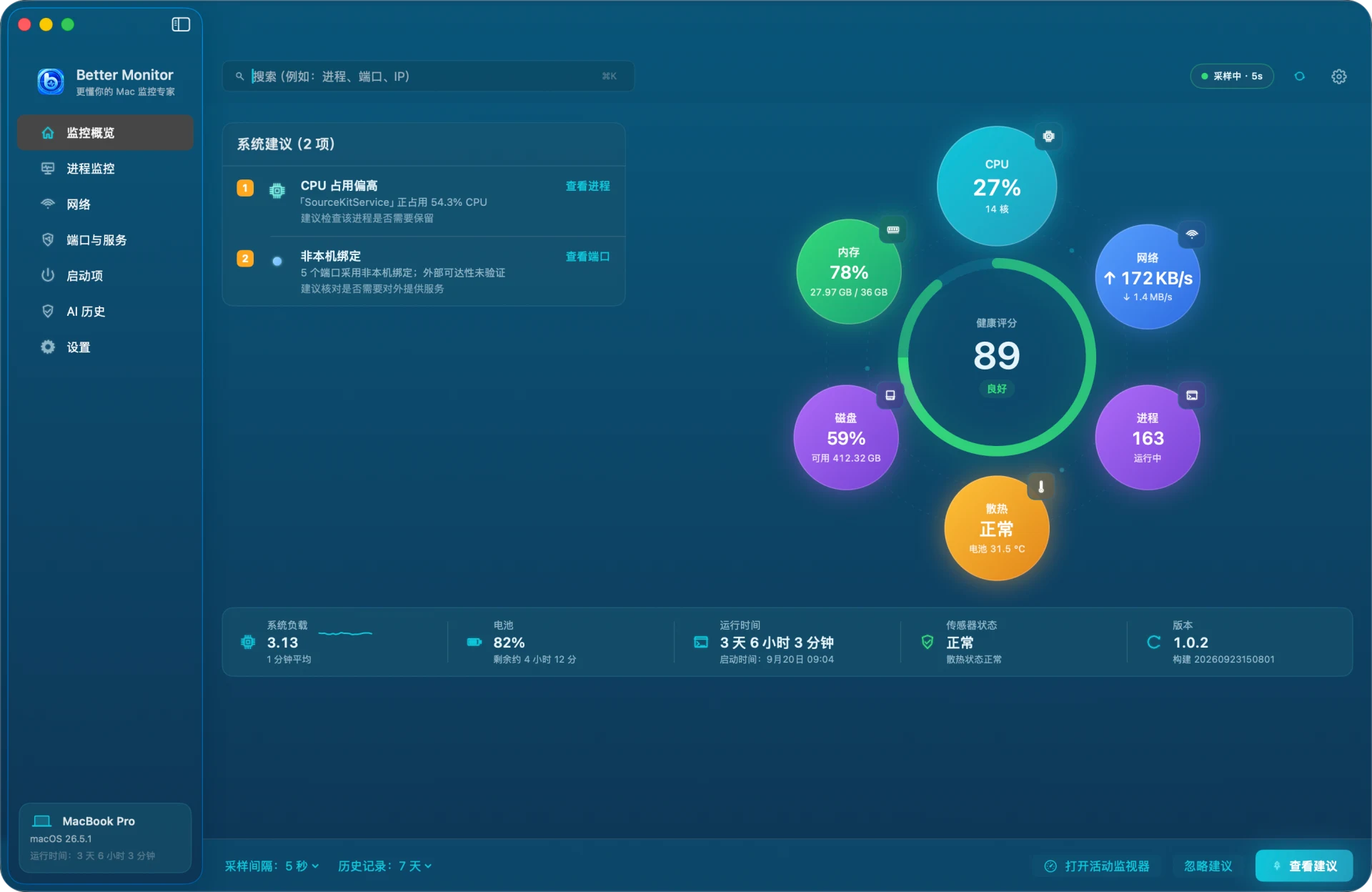Open AI 历史 sidebar item
The width and height of the screenshot is (1372, 892).
click(x=105, y=312)
